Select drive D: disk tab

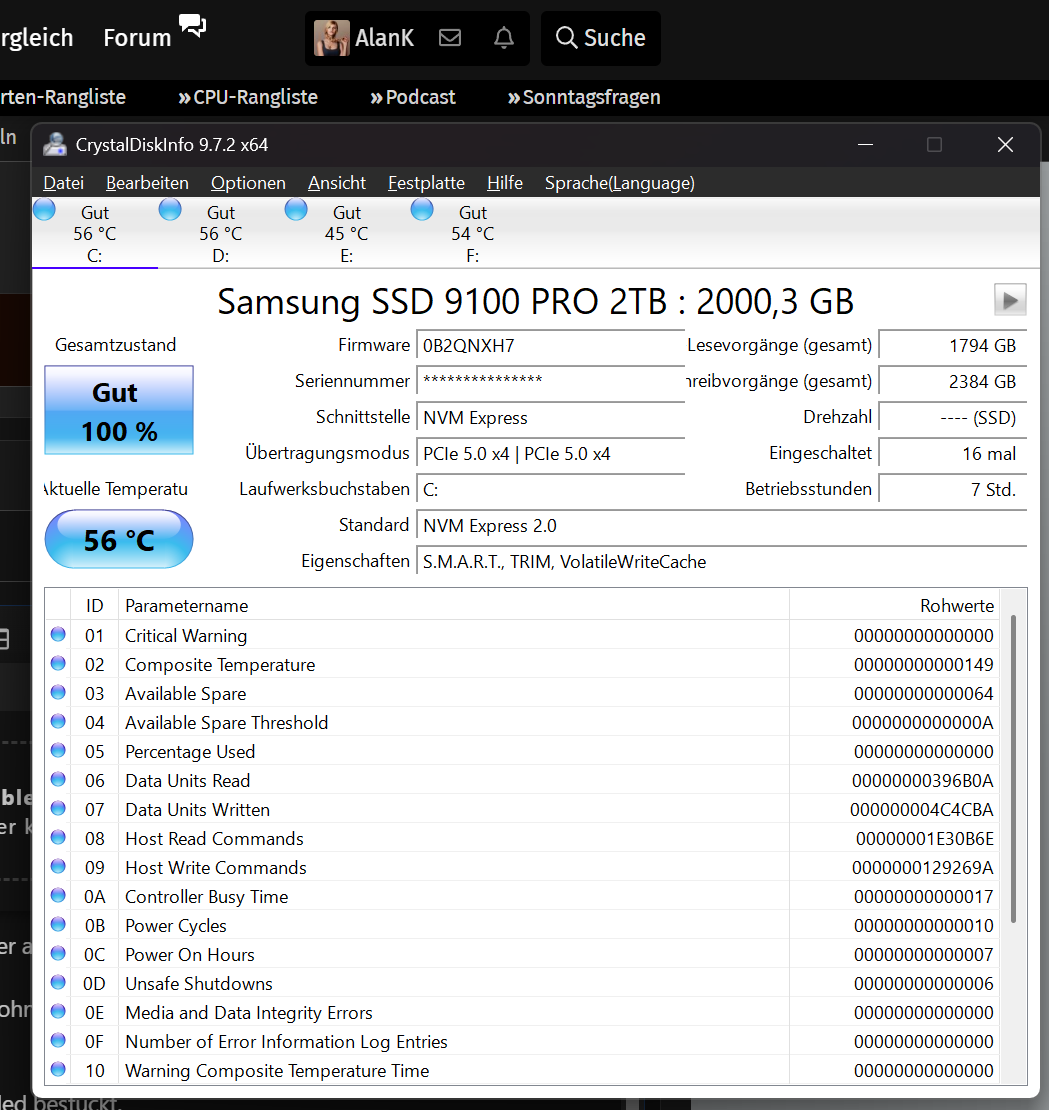click(x=221, y=233)
